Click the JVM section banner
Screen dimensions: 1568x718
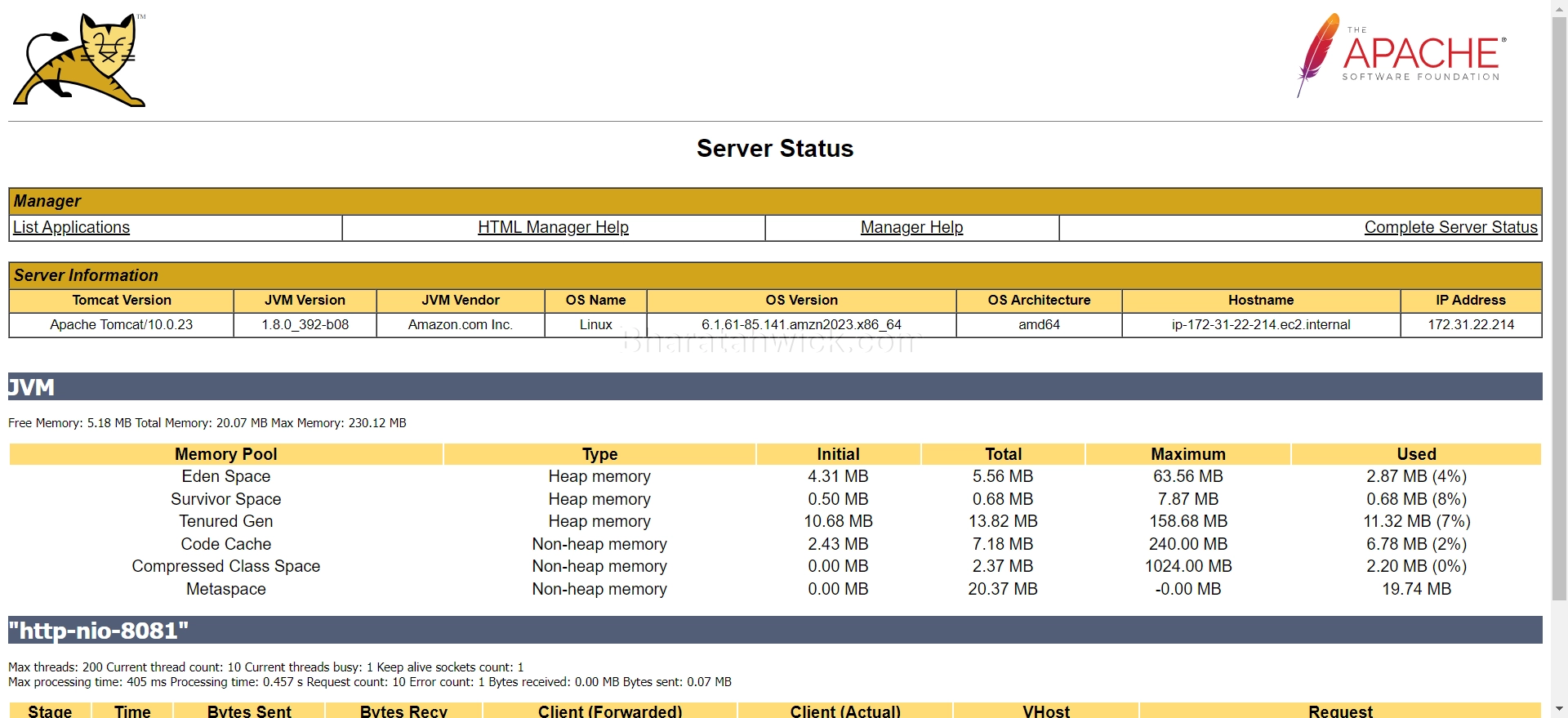pos(775,386)
